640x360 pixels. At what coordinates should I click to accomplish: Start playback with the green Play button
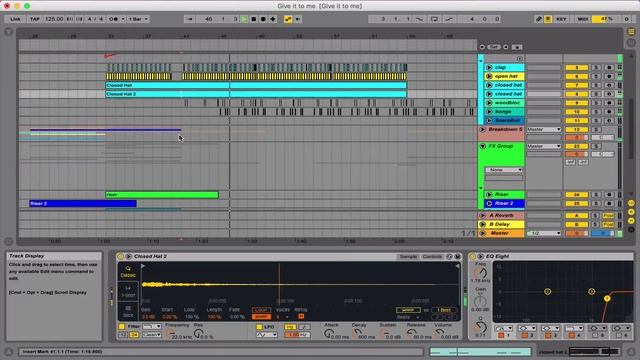tap(244, 19)
